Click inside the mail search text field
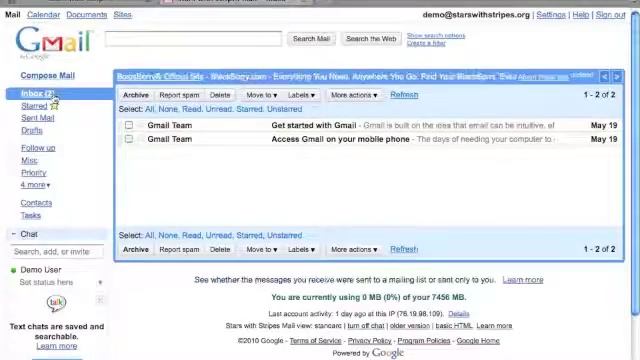640x360 pixels. click(193, 39)
